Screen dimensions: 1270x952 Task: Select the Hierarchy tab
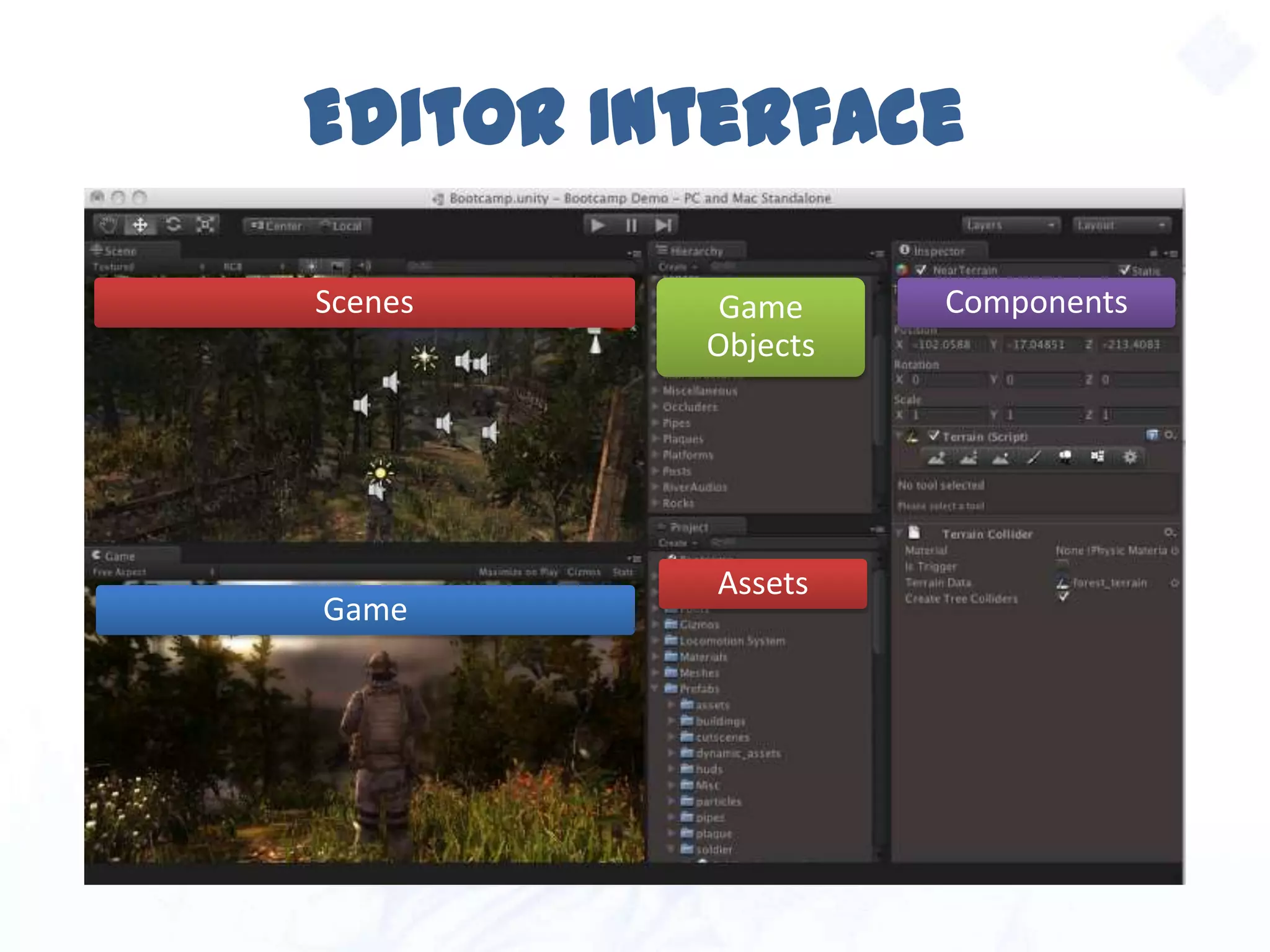[698, 250]
